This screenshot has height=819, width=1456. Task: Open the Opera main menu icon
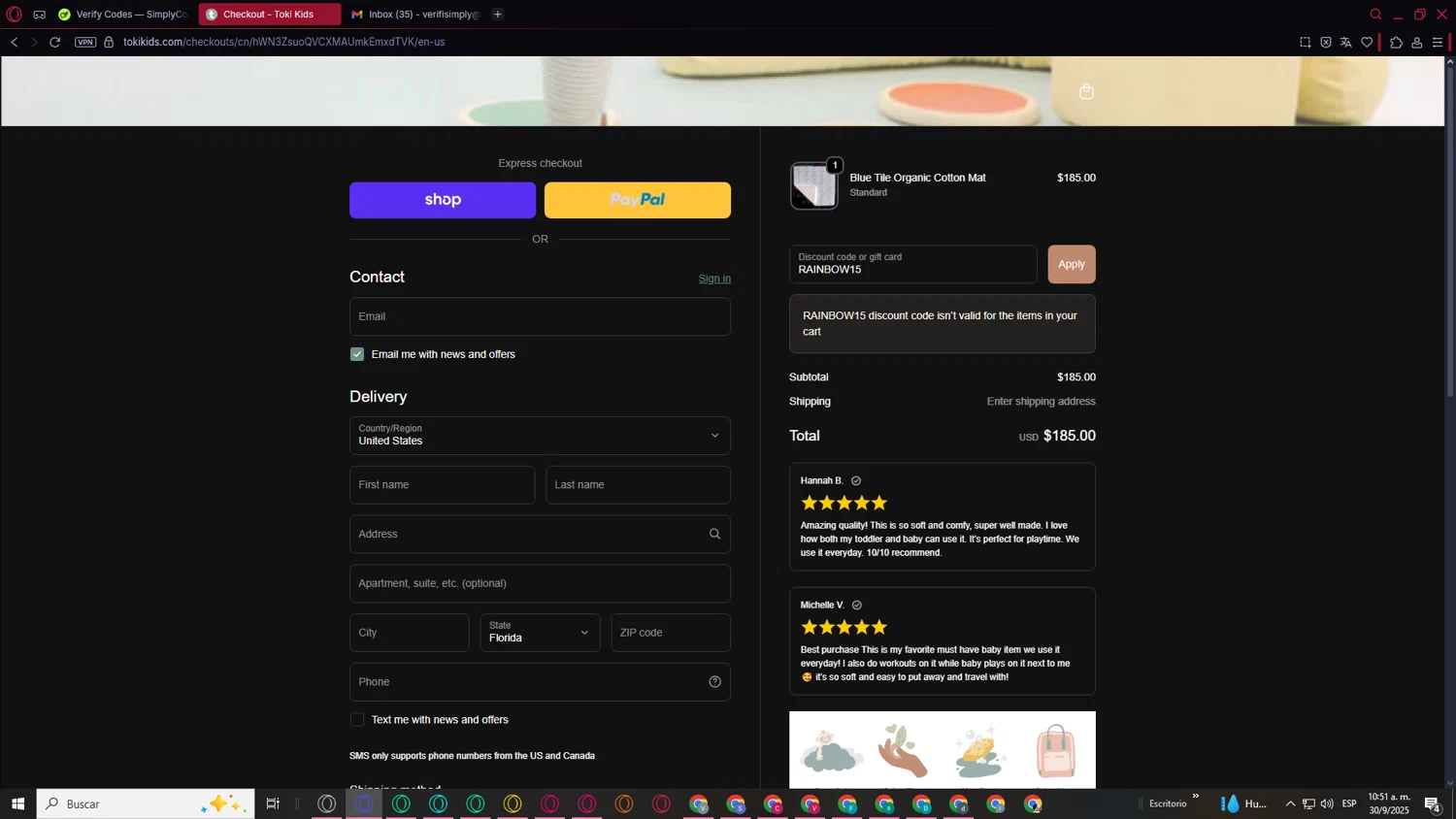14,15
